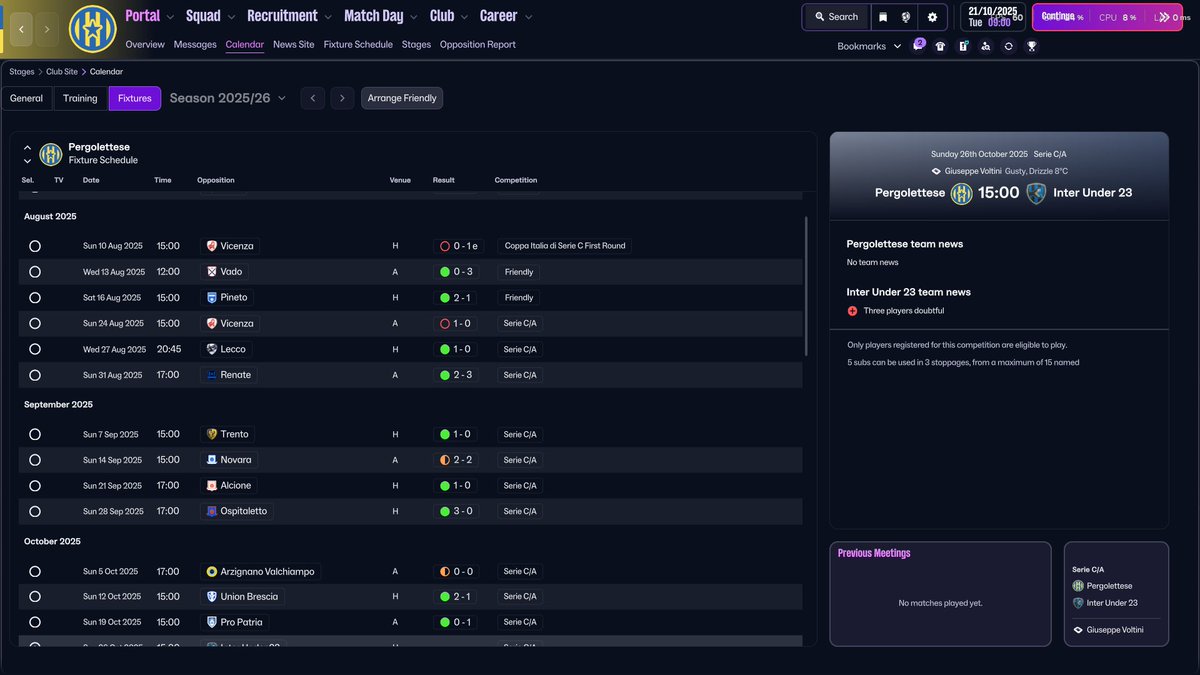The height and width of the screenshot is (675, 1200).
Task: Select the Ospitaletto fixture radio
Action: [x=35, y=511]
